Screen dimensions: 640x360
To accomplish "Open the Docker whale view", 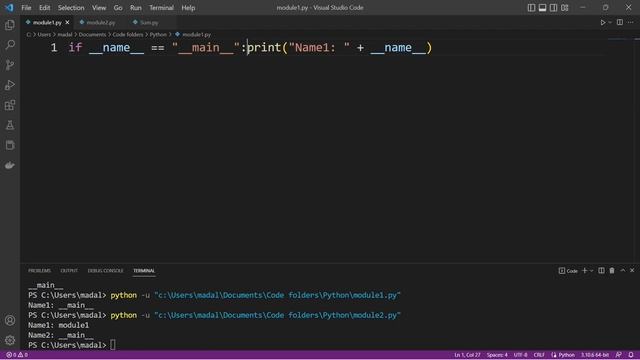I will click(10, 165).
